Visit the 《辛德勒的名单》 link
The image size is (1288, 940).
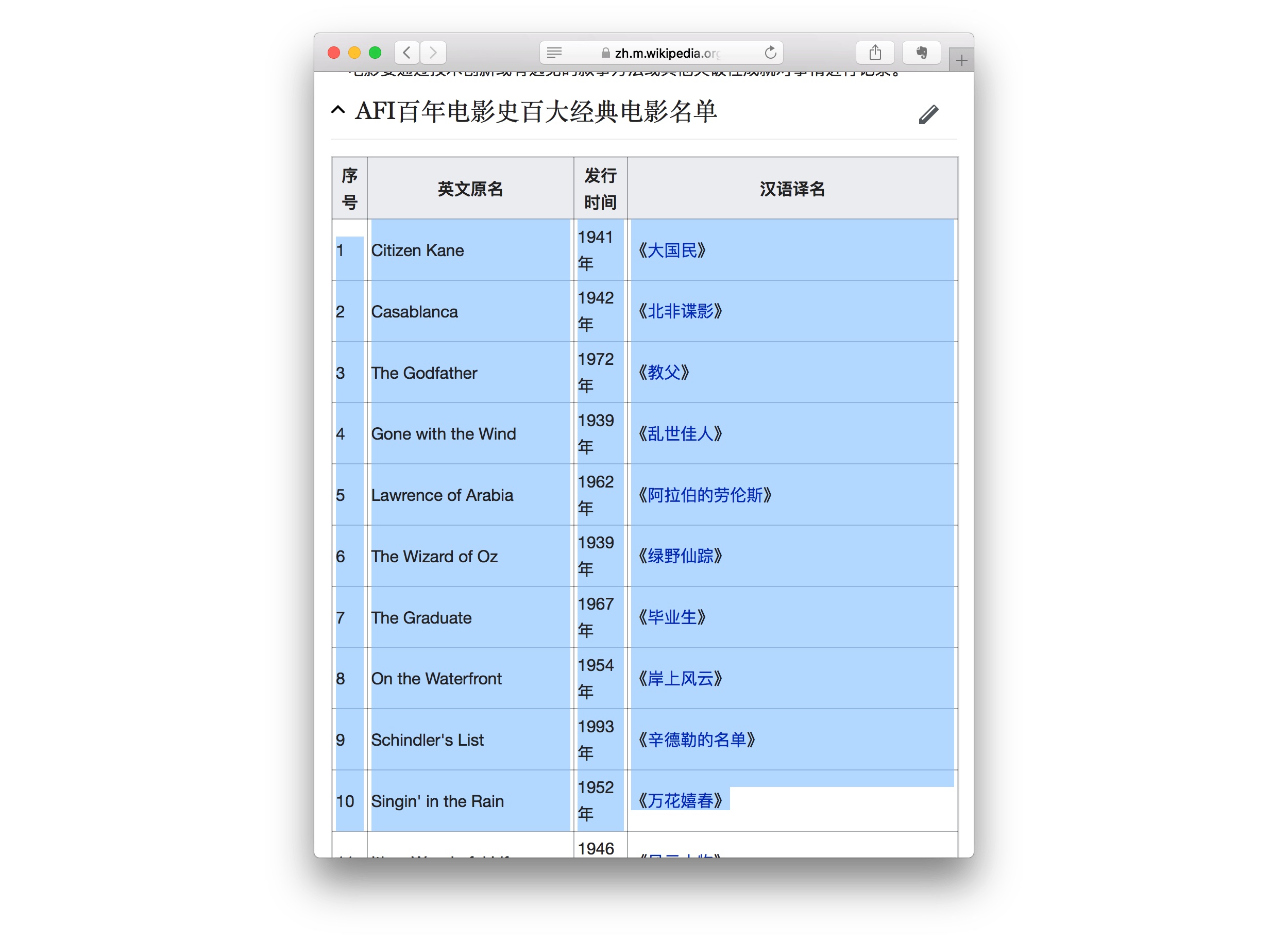[697, 740]
